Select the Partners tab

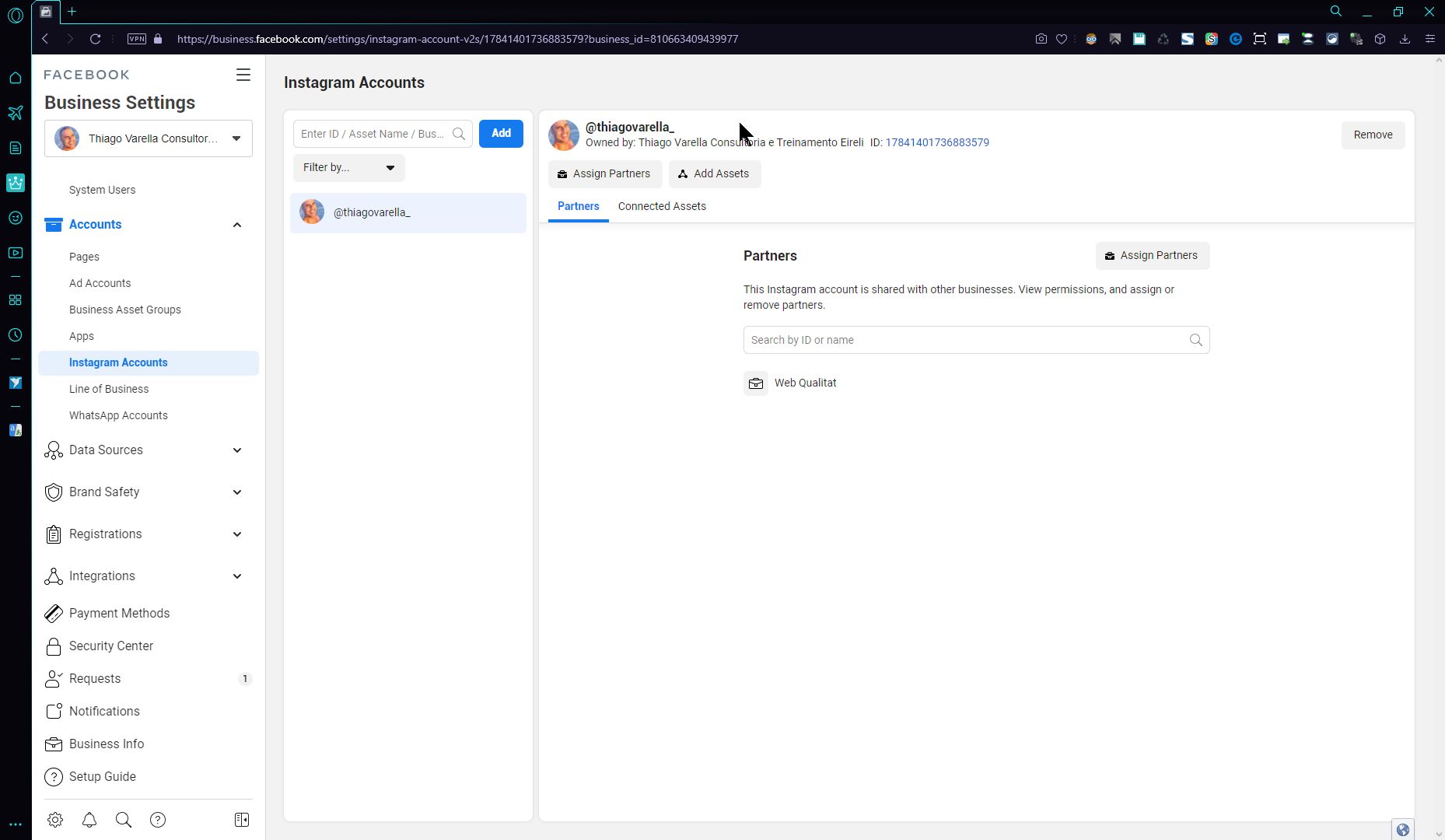point(579,207)
